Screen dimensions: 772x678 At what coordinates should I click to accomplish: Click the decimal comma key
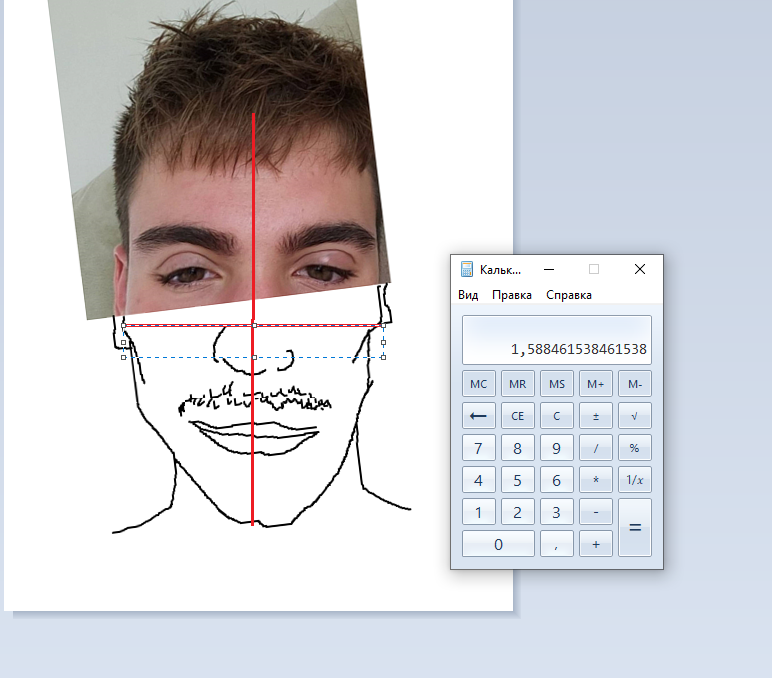(x=557, y=544)
